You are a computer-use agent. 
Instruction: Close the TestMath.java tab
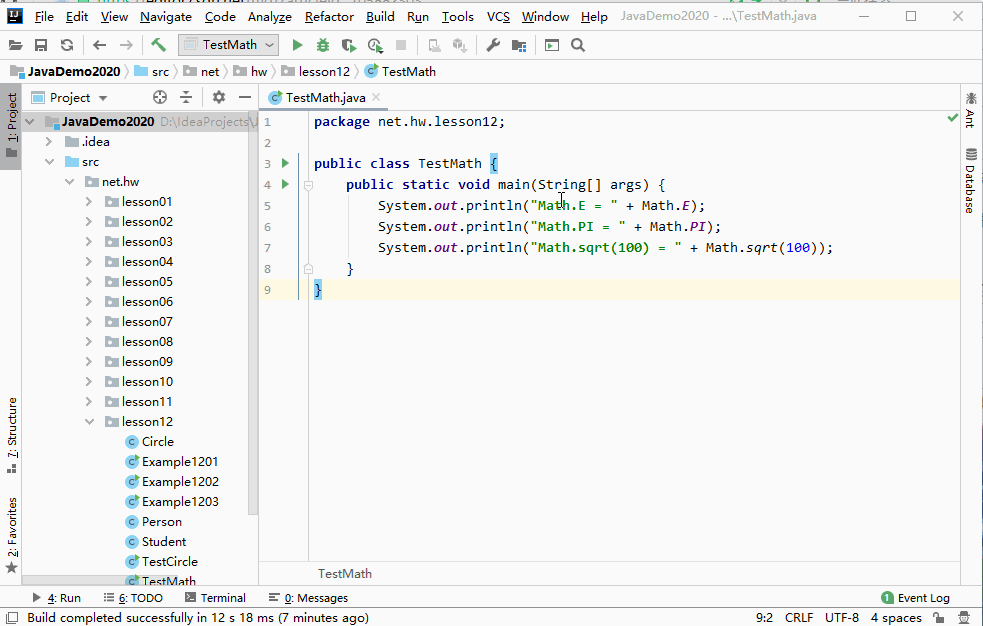(376, 97)
